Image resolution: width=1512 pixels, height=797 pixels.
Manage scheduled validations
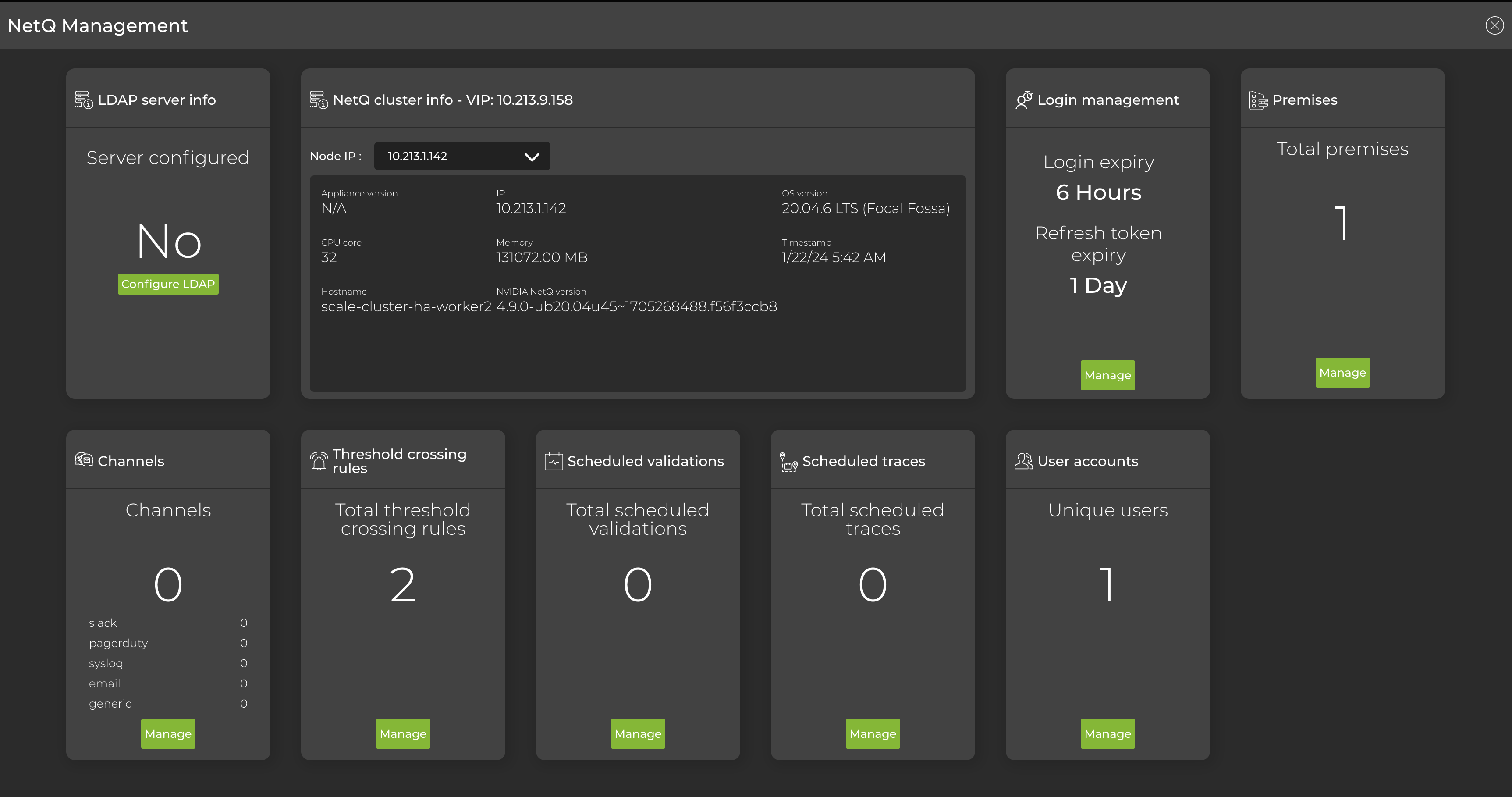(637, 733)
